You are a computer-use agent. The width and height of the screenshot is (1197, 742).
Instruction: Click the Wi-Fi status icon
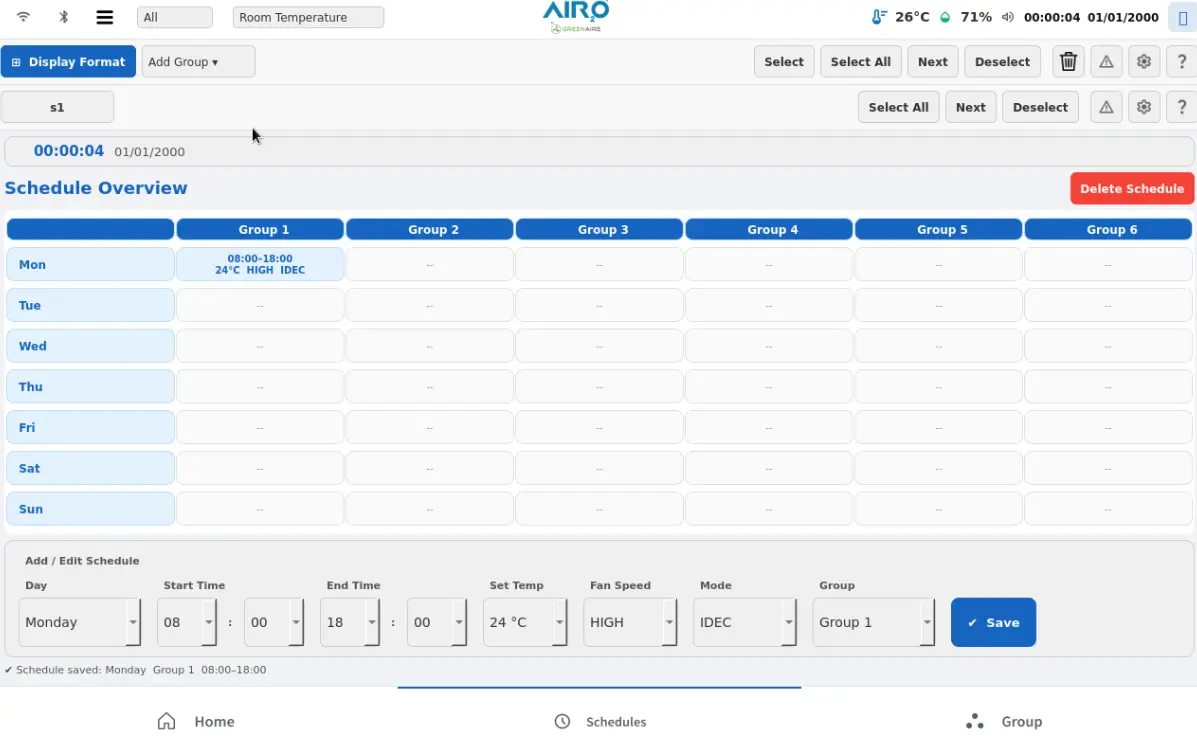[x=23, y=17]
